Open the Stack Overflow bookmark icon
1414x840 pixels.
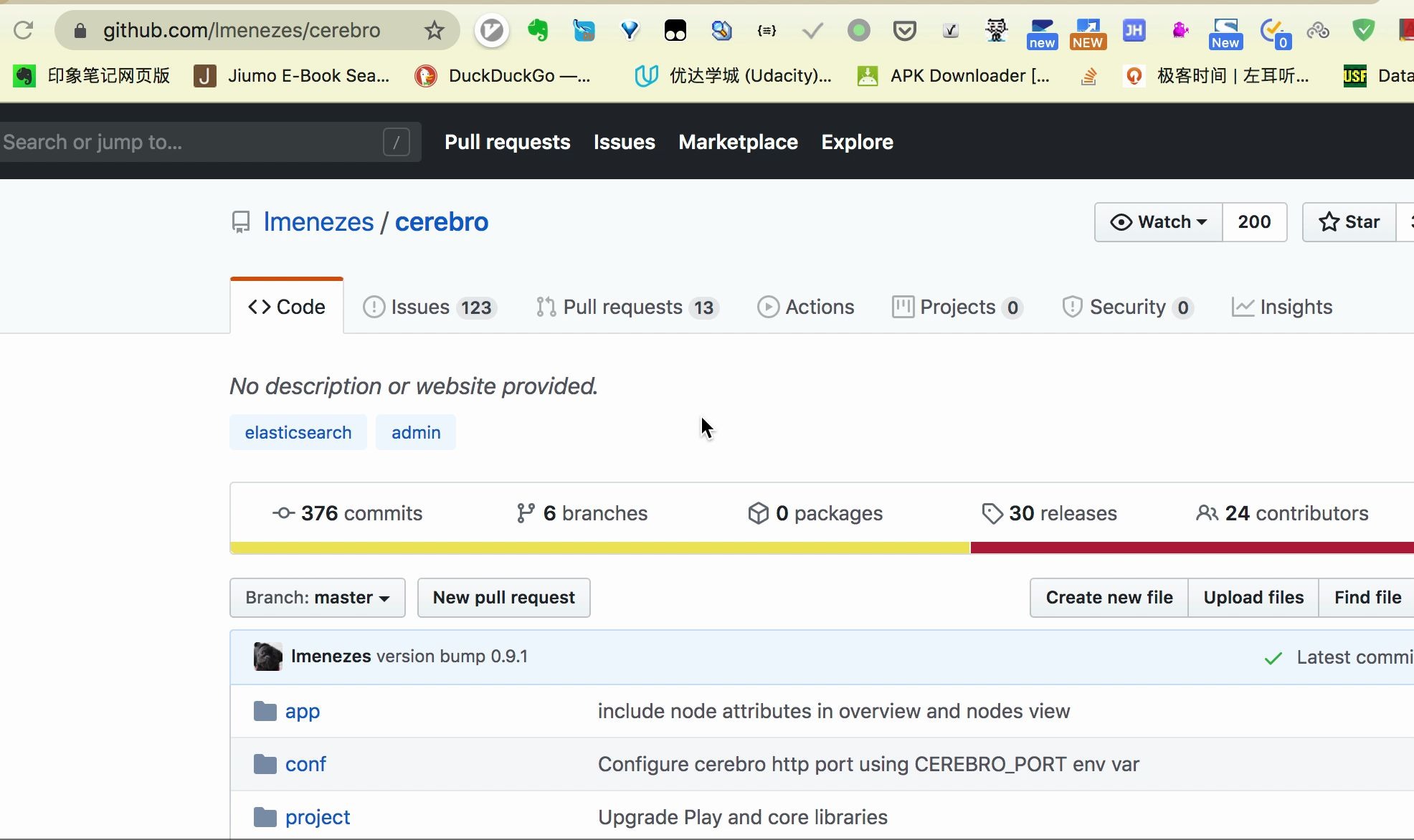(x=1088, y=75)
